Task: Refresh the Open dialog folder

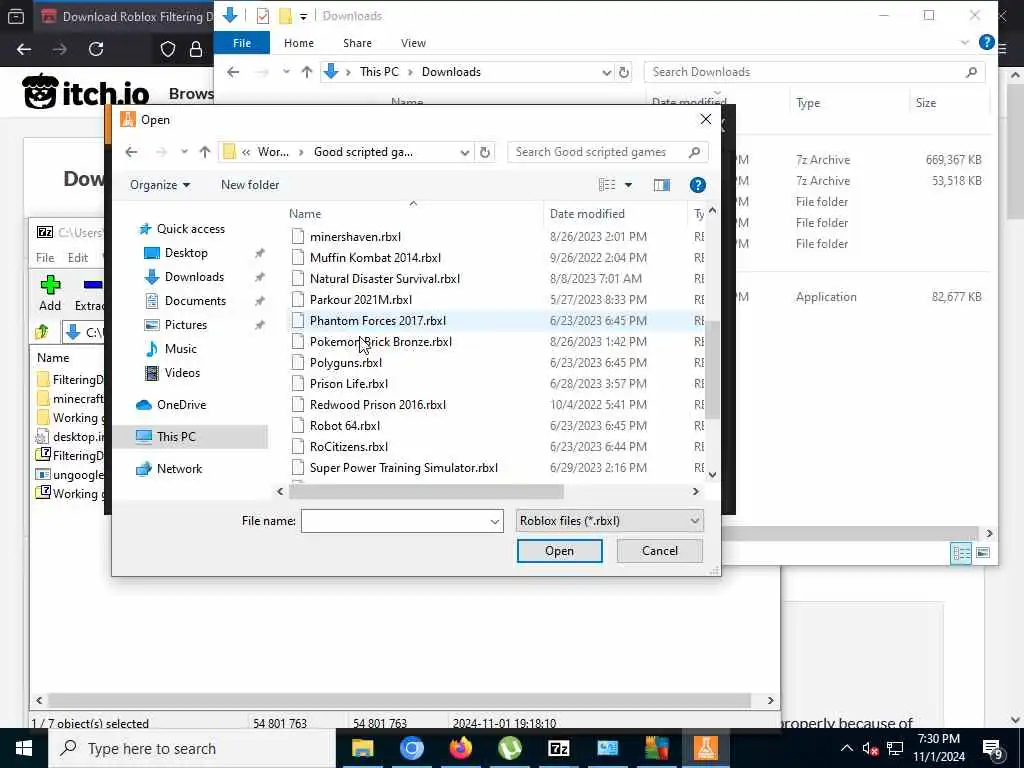Action: click(x=485, y=152)
